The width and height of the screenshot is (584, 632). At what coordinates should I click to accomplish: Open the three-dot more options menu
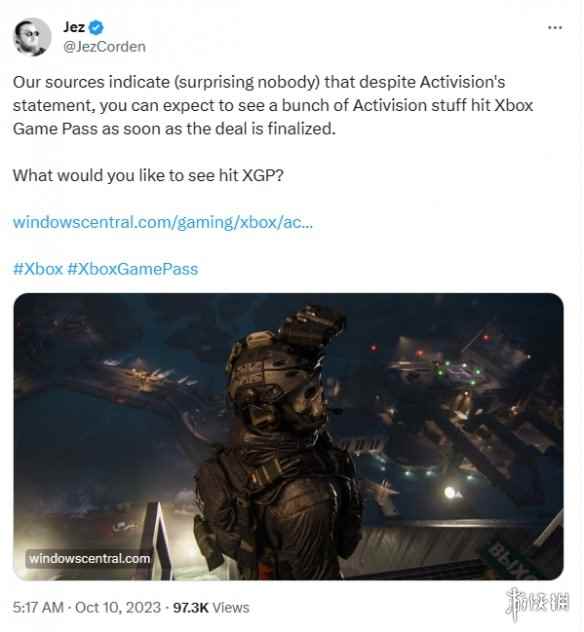click(555, 27)
